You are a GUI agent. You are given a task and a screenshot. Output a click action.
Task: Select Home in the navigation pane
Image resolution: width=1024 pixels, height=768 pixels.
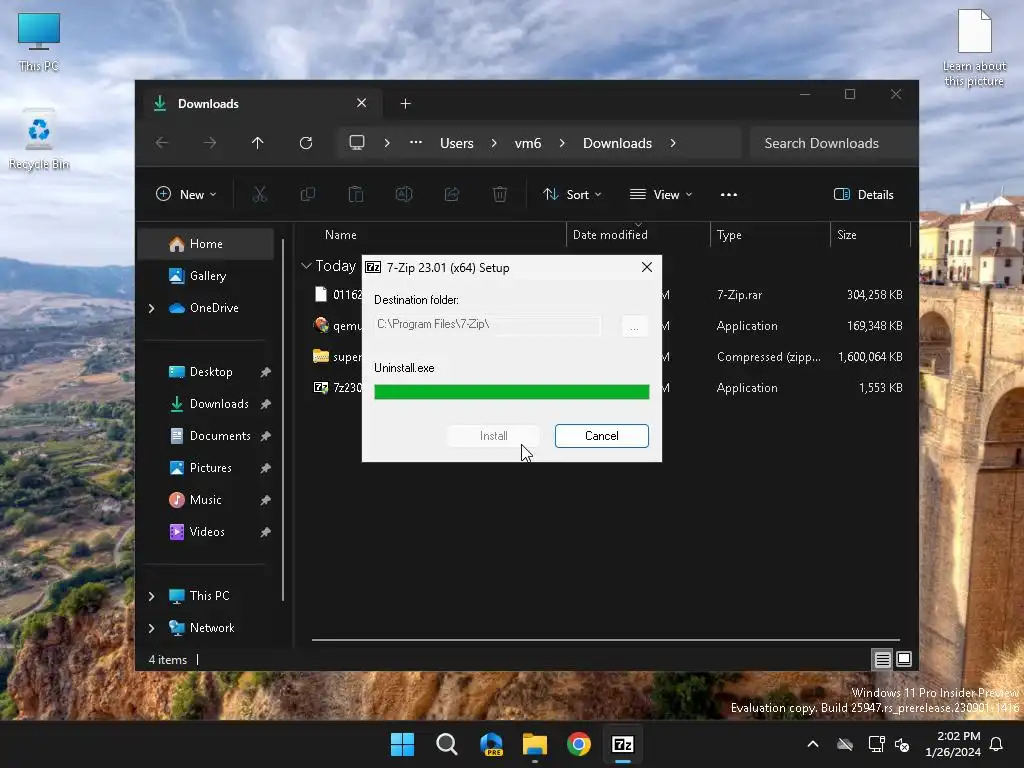(x=206, y=244)
